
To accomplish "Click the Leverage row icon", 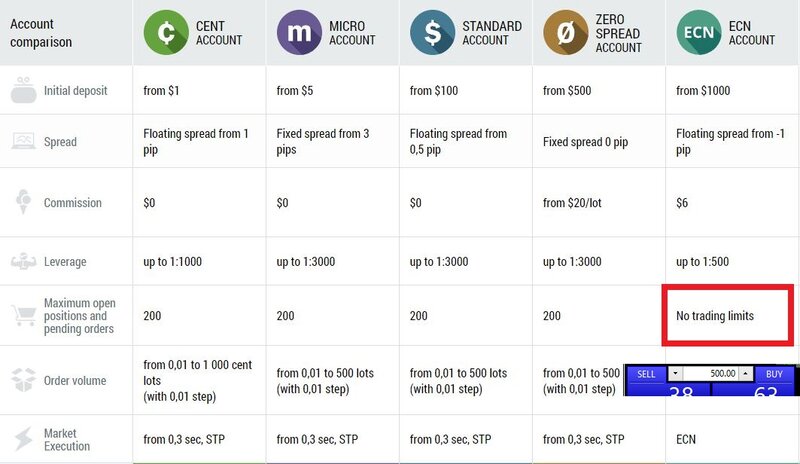I will click(21, 261).
